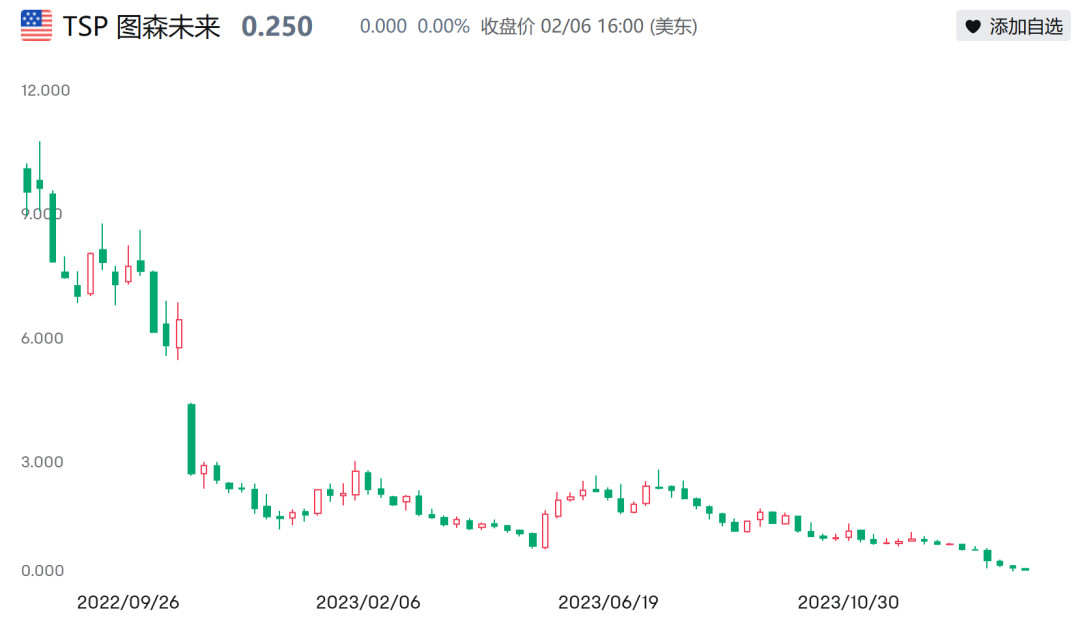Click the price change value 0.000
This screenshot has height=632, width=1080.
tap(383, 27)
